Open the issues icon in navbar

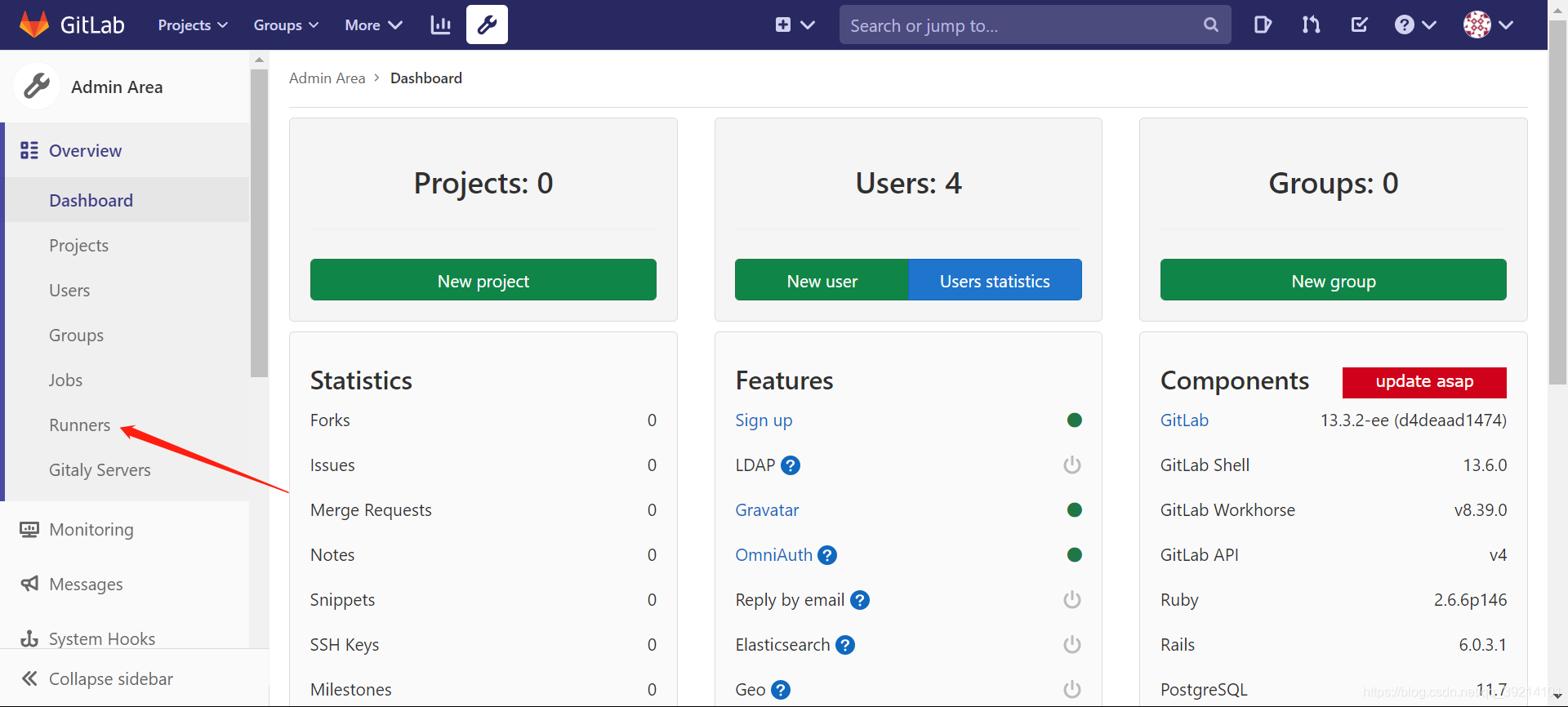point(1263,24)
